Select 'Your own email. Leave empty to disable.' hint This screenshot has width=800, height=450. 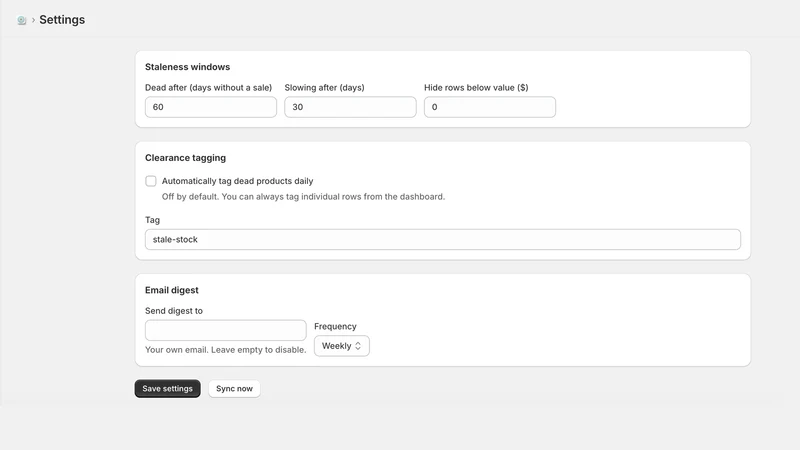[226, 349]
